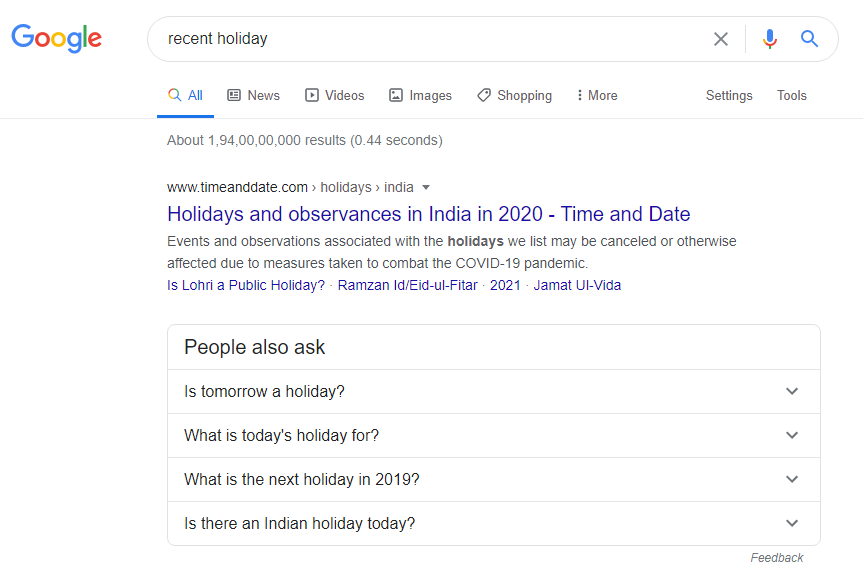
Task: Follow the Is Lohri a Public Holiday link
Action: coord(246,285)
